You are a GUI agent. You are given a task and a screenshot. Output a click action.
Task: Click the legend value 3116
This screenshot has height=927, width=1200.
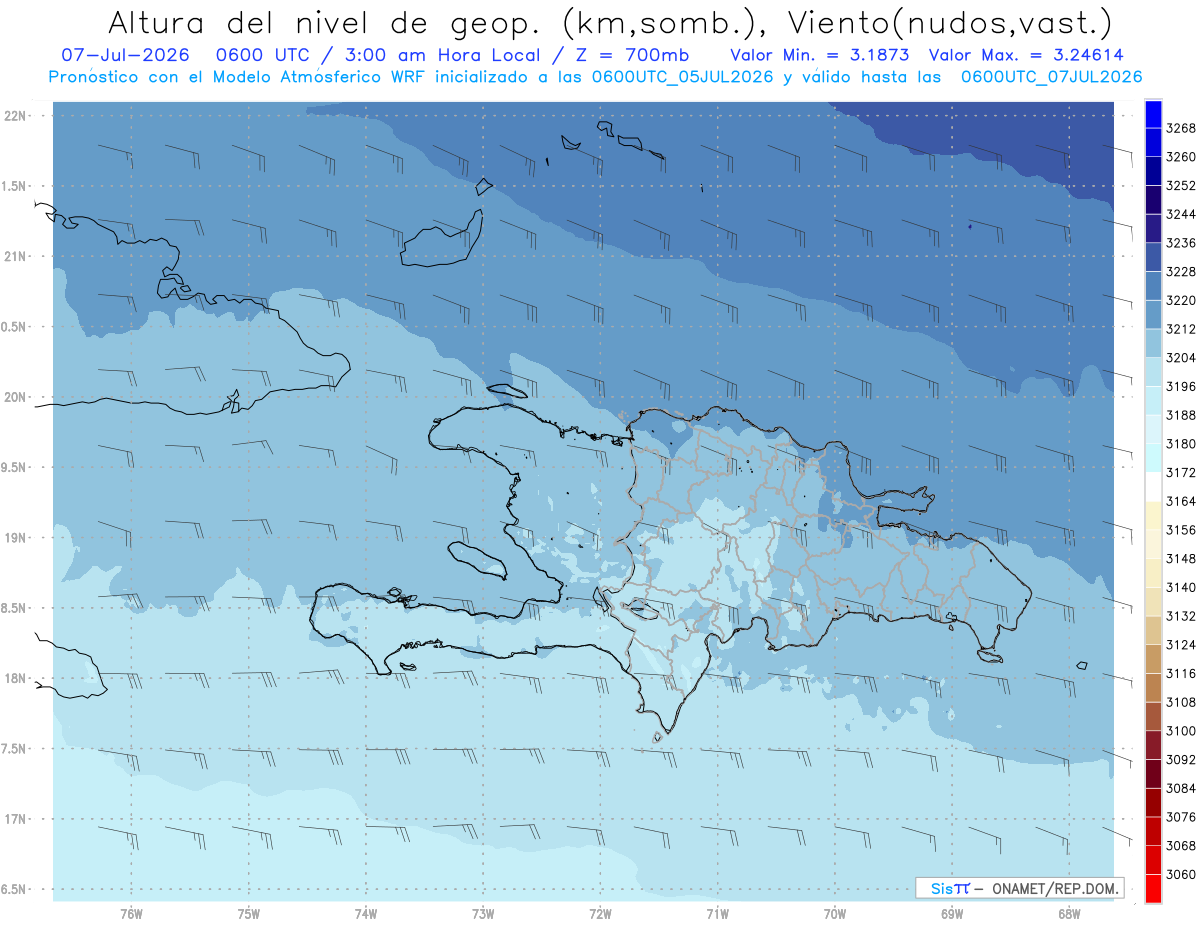1180,673
